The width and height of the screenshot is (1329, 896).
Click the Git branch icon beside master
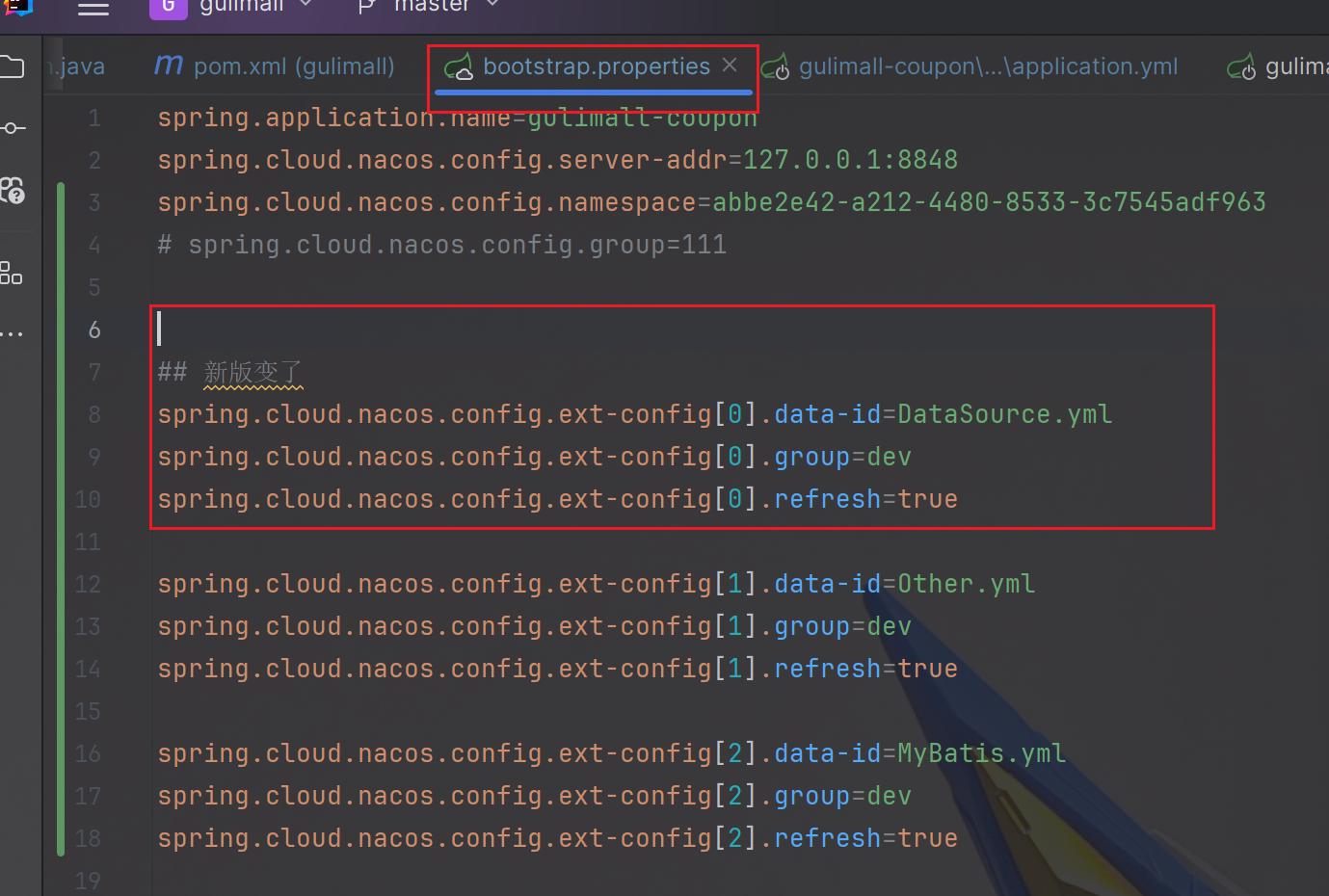[x=367, y=7]
